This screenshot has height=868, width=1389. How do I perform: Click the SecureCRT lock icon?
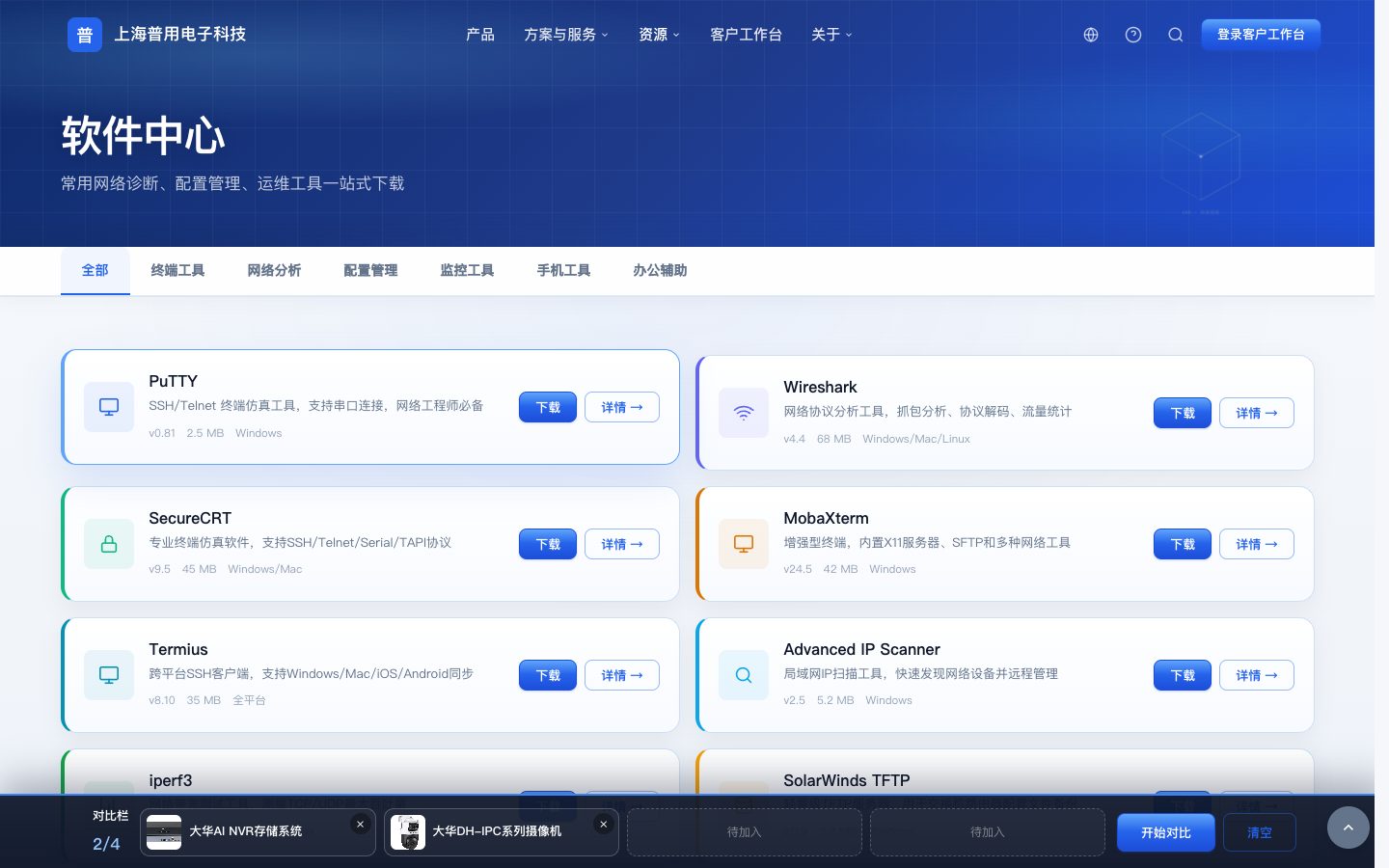(109, 544)
